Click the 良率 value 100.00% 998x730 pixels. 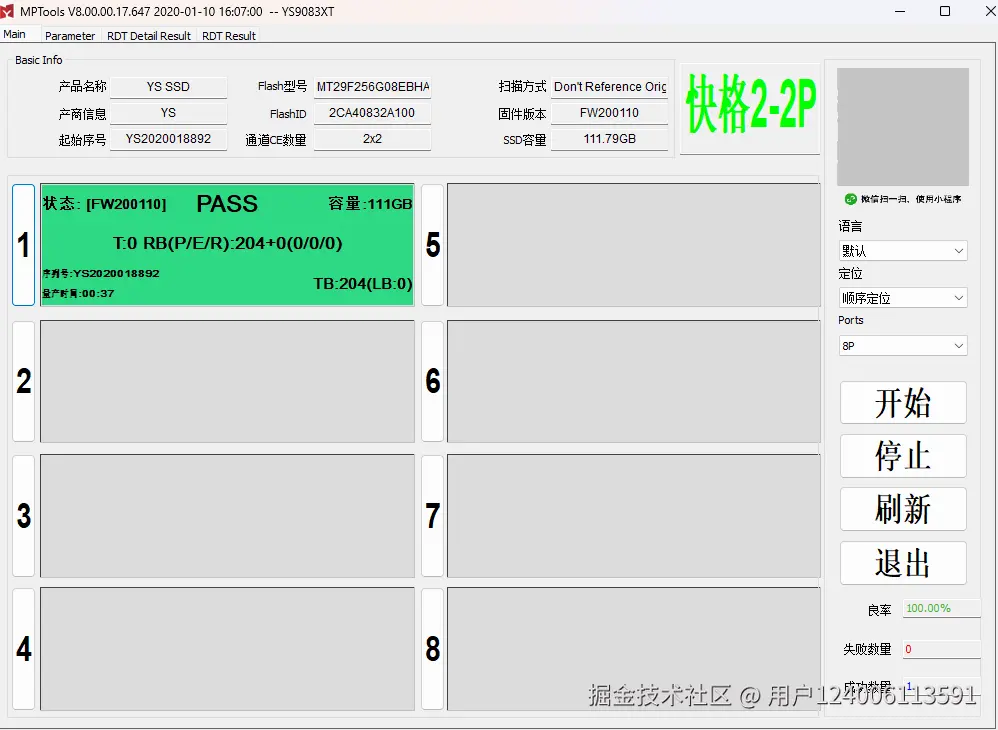click(x=941, y=608)
